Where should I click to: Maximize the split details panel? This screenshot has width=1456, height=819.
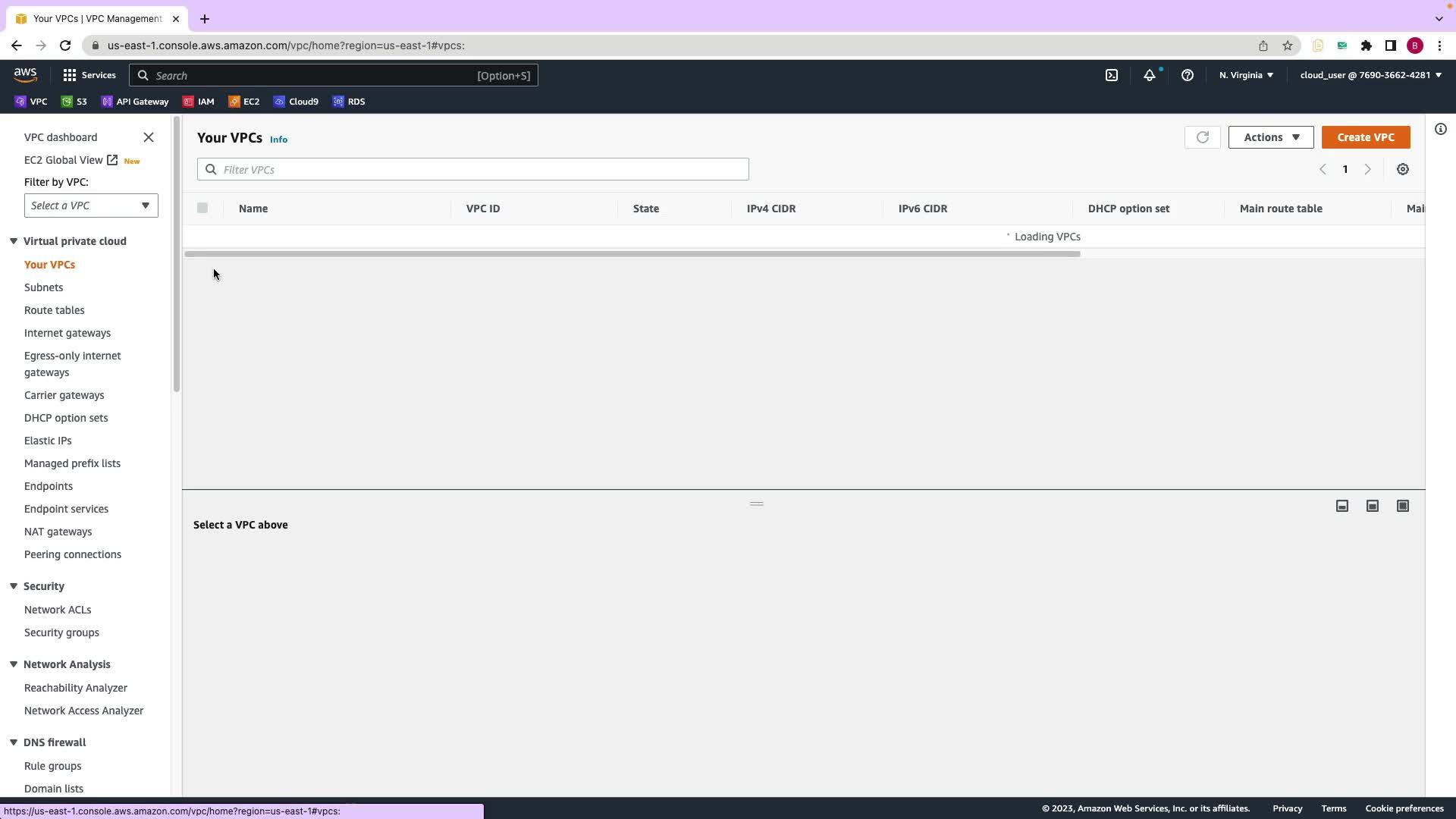(x=1402, y=506)
